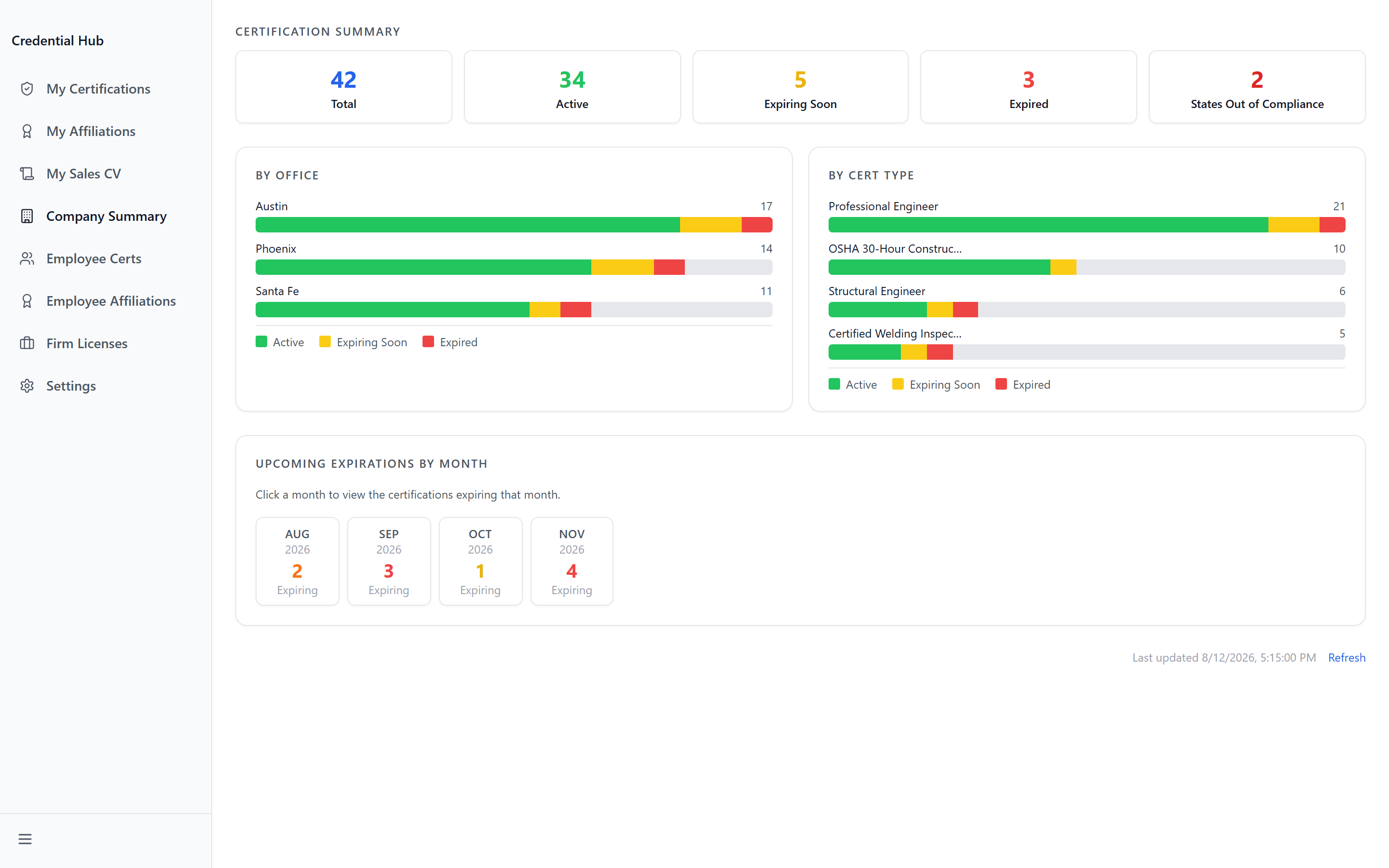This screenshot has height=868, width=1389.
Task: Click the Structural Engineer count 6
Action: point(1342,291)
